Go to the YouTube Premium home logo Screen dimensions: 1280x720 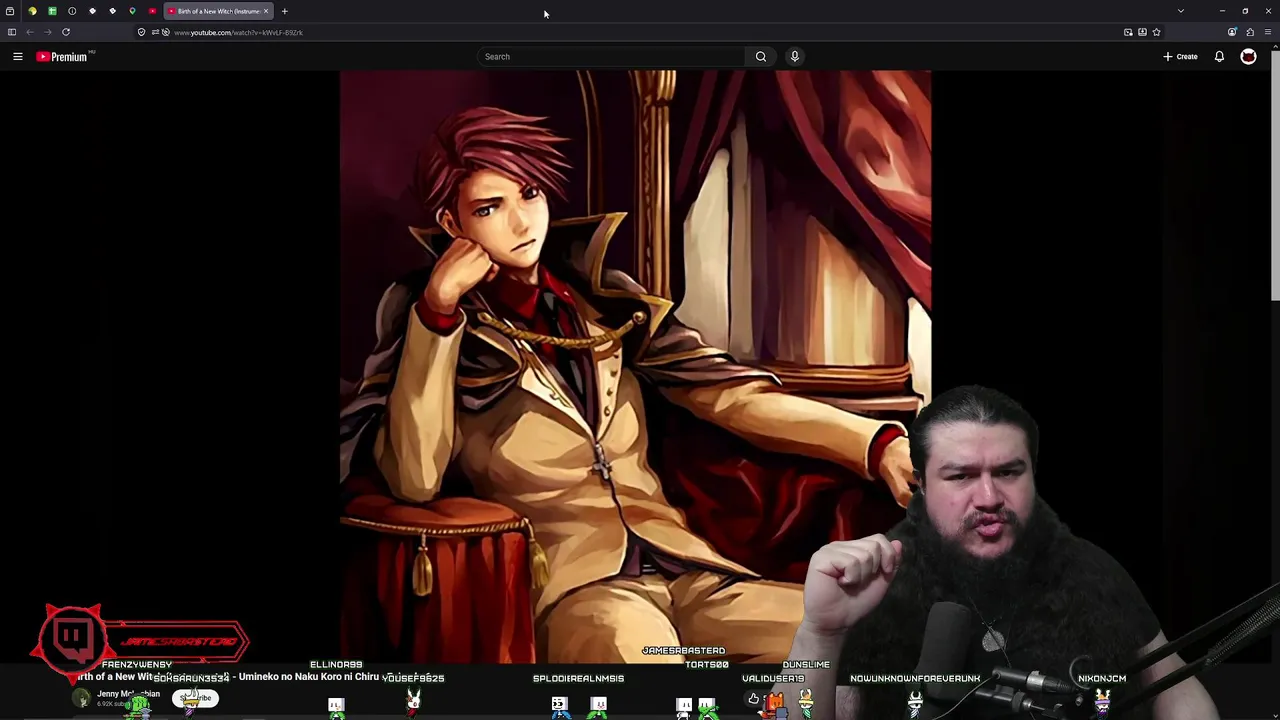coord(62,57)
